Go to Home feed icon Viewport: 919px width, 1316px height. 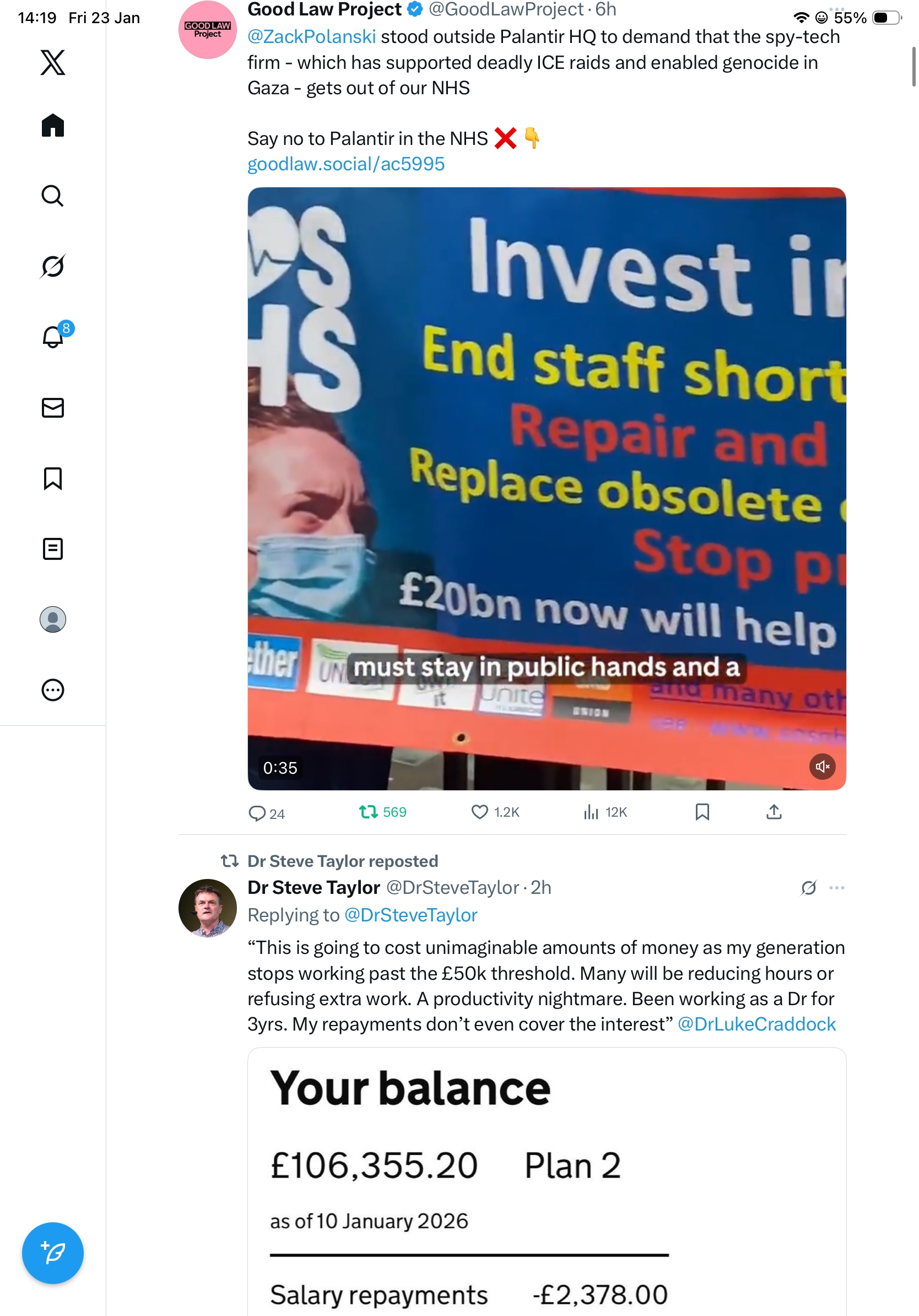(53, 125)
